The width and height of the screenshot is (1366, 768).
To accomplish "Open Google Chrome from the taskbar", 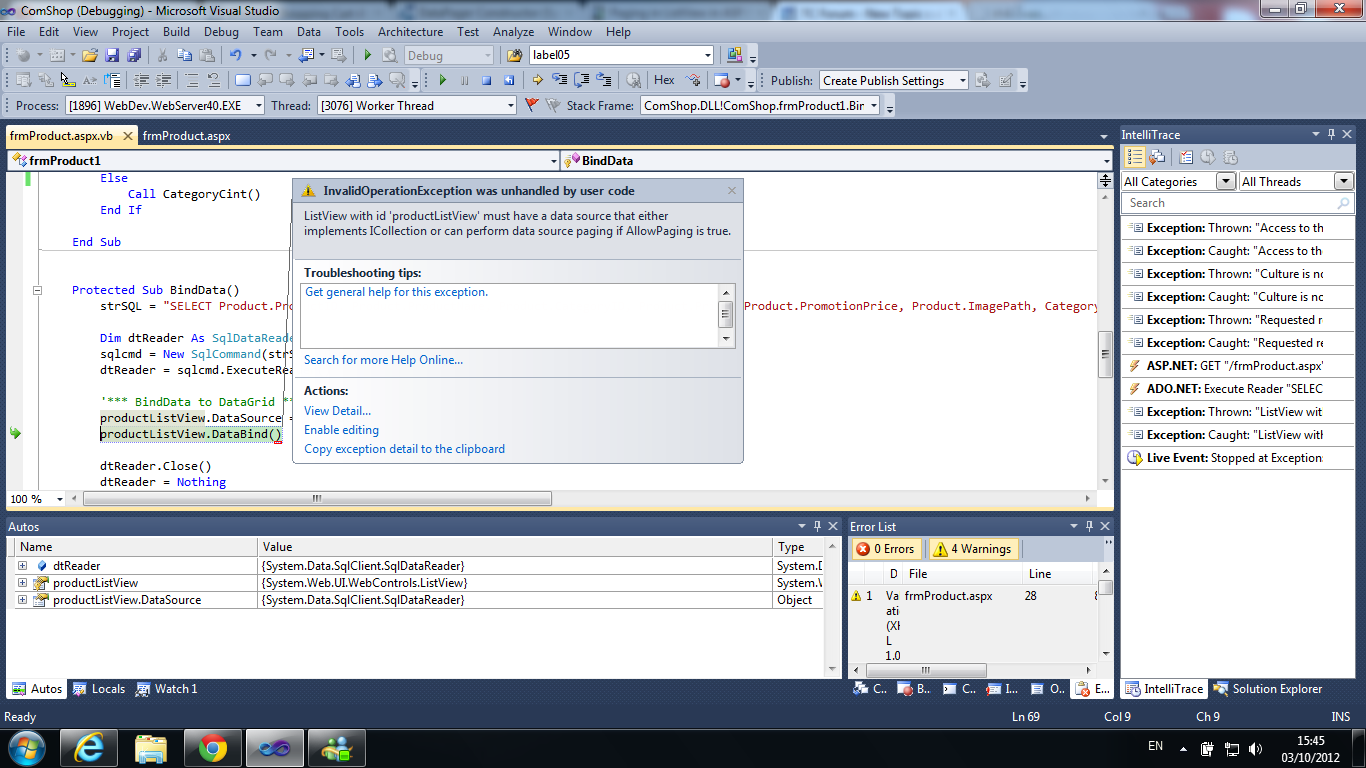I will 212,748.
